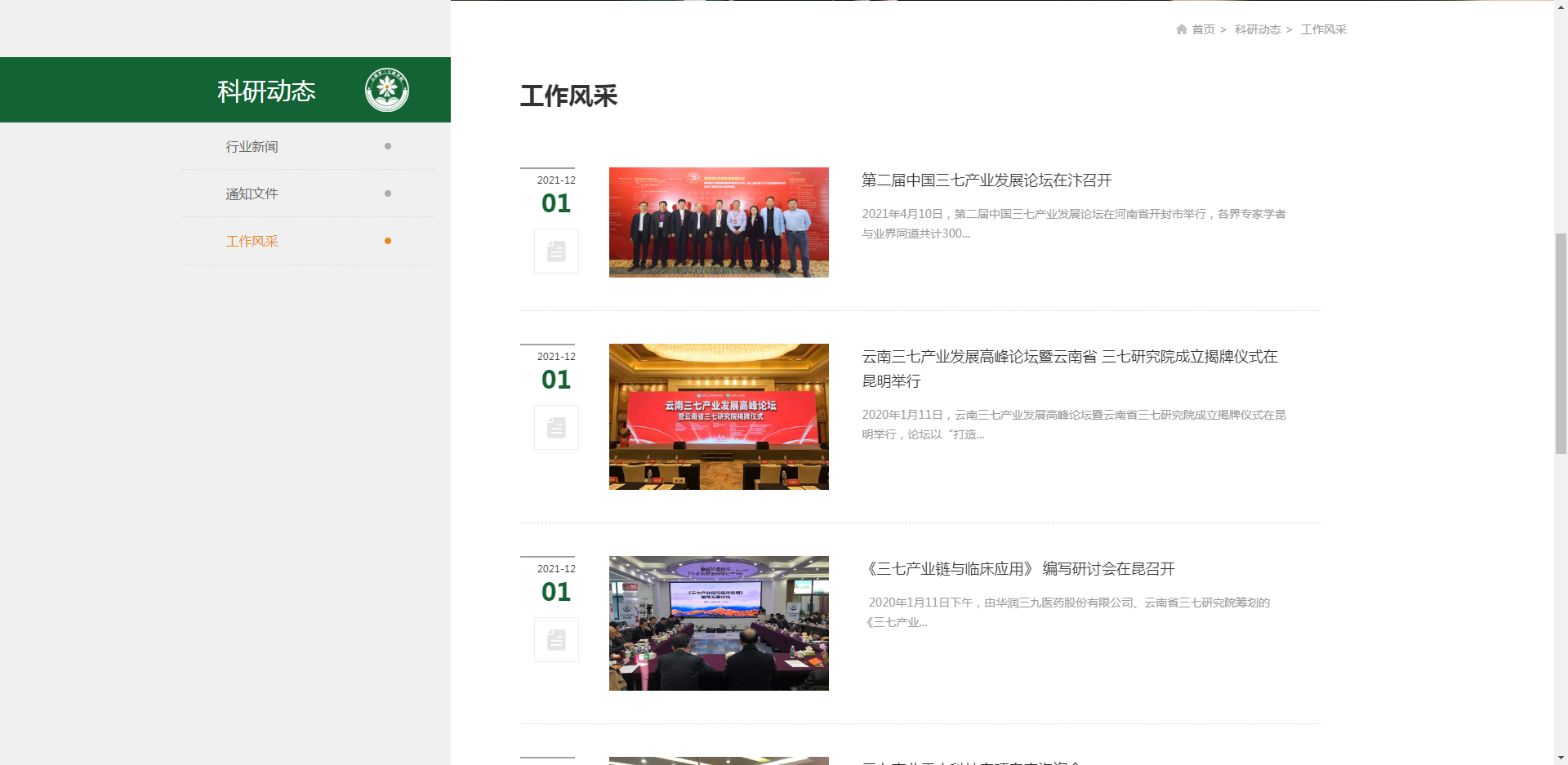Click the bullet dot beside 行业新闻
The image size is (1568, 765).
(x=387, y=147)
